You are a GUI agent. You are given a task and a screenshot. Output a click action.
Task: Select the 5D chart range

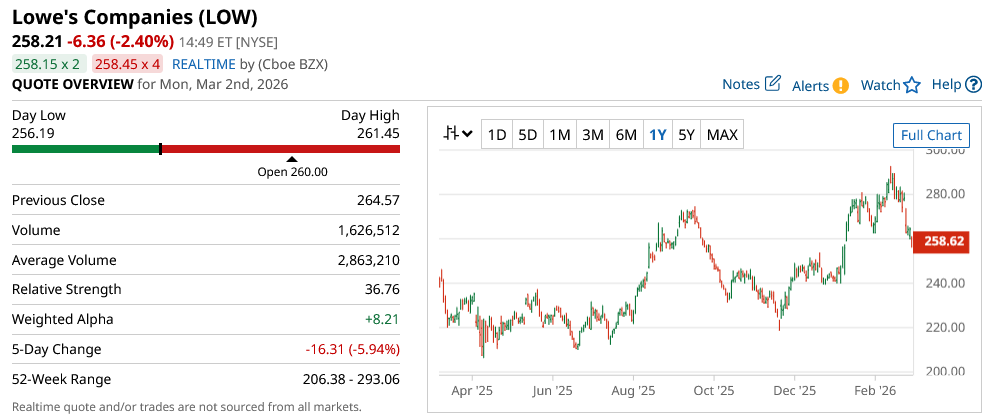[528, 135]
